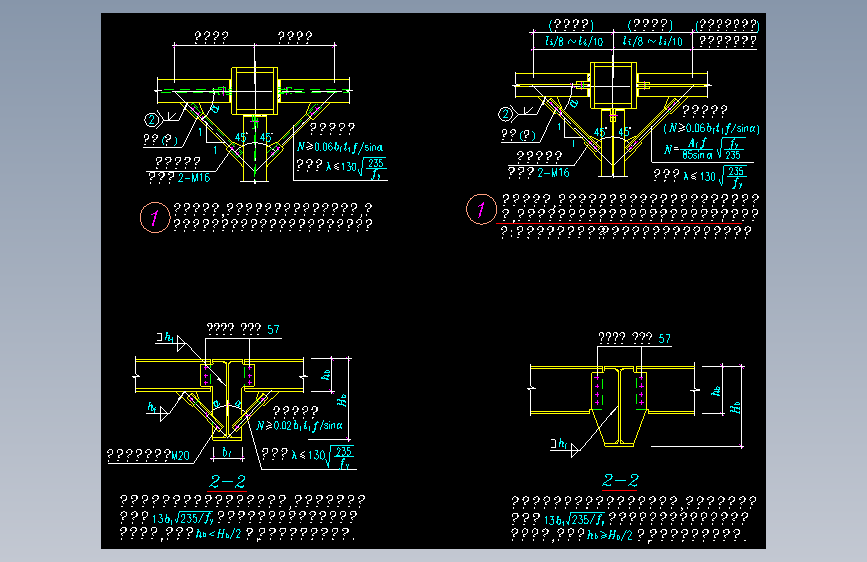Click the 2-2 title above the hb≥Hb/2 note
Image resolution: width=867 pixels, height=562 pixels.
tap(620, 480)
